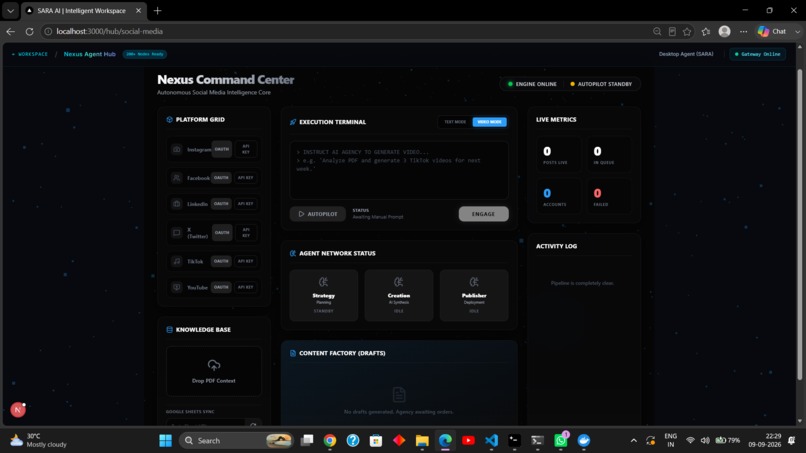Click OAuth for YouTube

tap(221, 287)
